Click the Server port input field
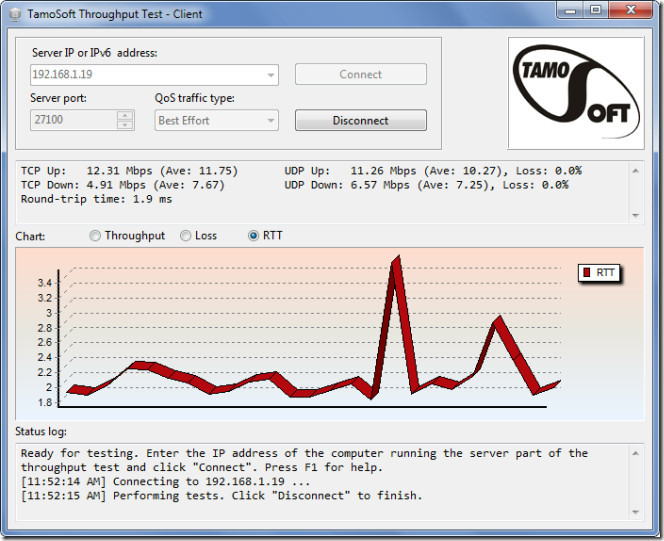The image size is (664, 541). pyautogui.click(x=74, y=120)
